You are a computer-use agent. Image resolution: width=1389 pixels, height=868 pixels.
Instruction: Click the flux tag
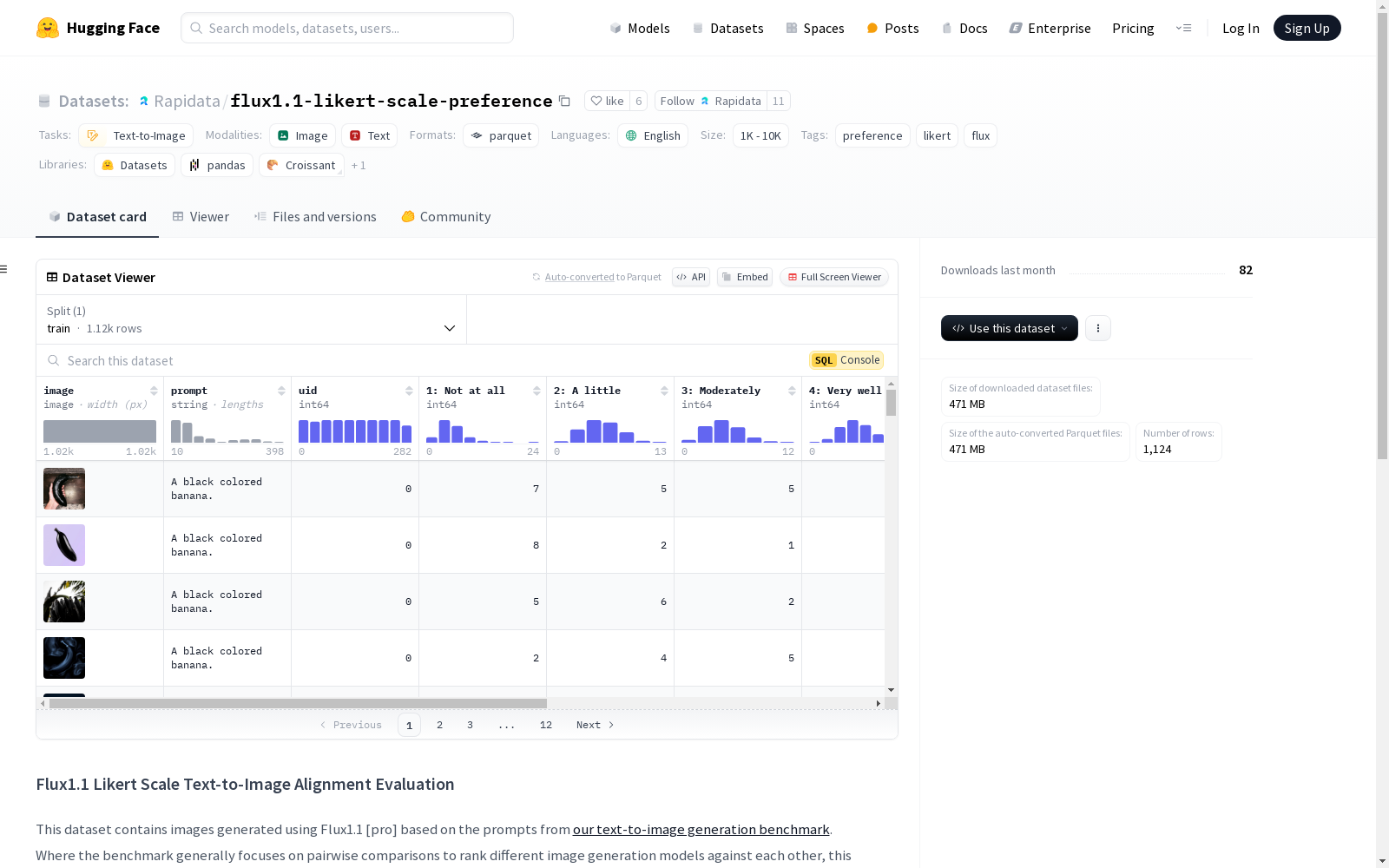point(980,135)
